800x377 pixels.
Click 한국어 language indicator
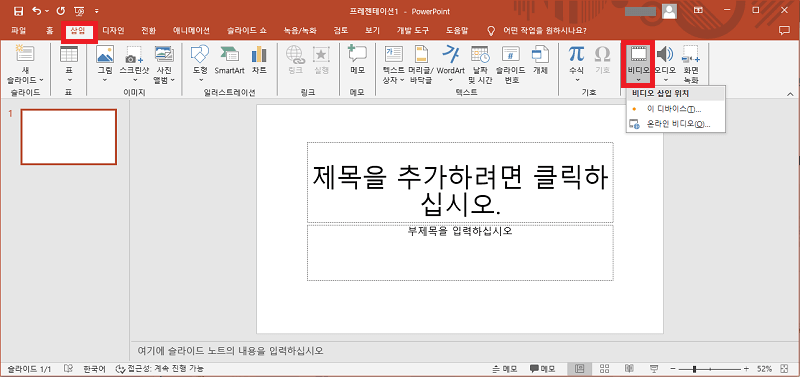pyautogui.click(x=94, y=368)
